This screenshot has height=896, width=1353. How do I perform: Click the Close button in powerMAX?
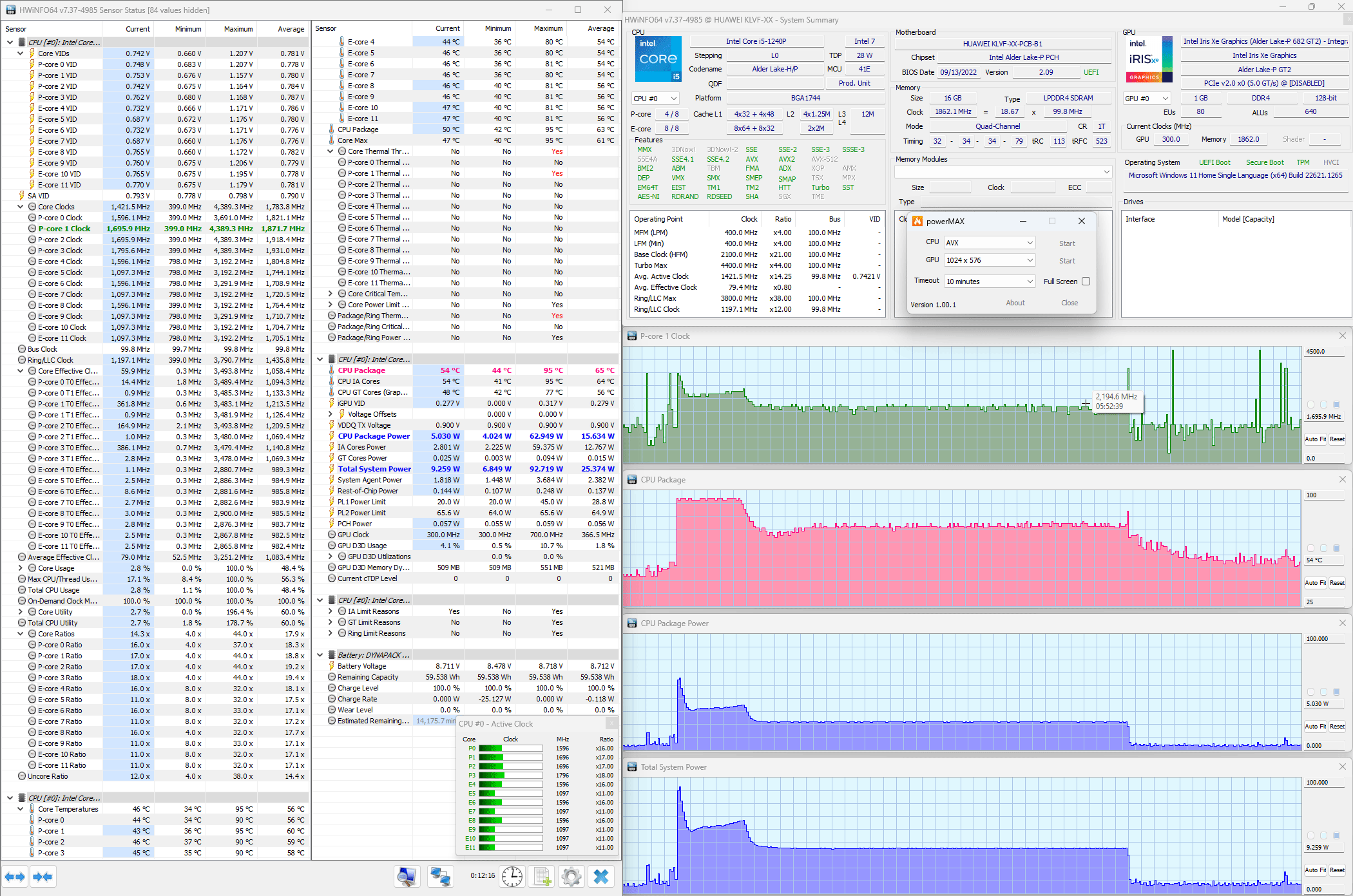pos(1070,303)
